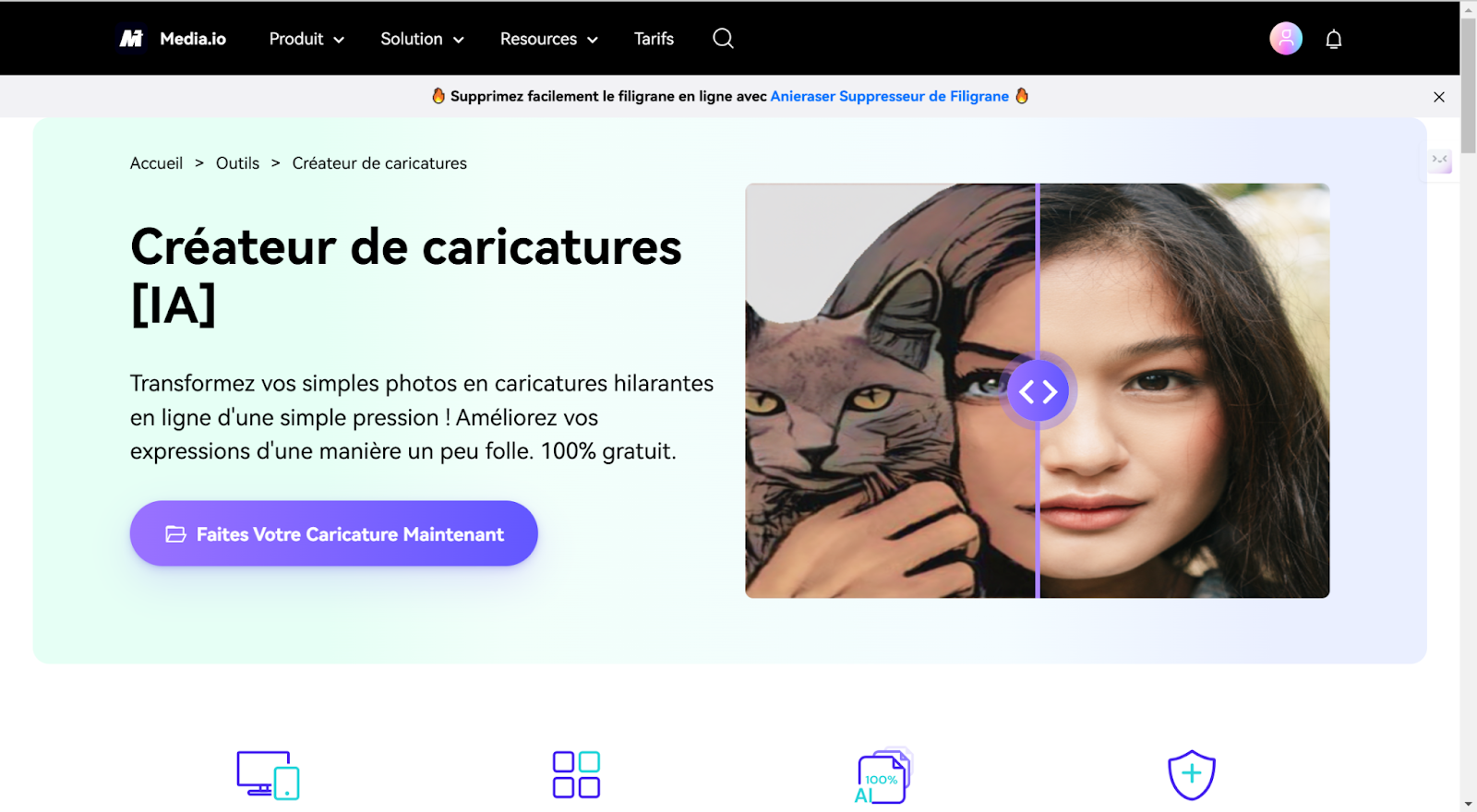The width and height of the screenshot is (1477, 812).
Task: Go to Outils breadcrumb link
Action: click(237, 163)
